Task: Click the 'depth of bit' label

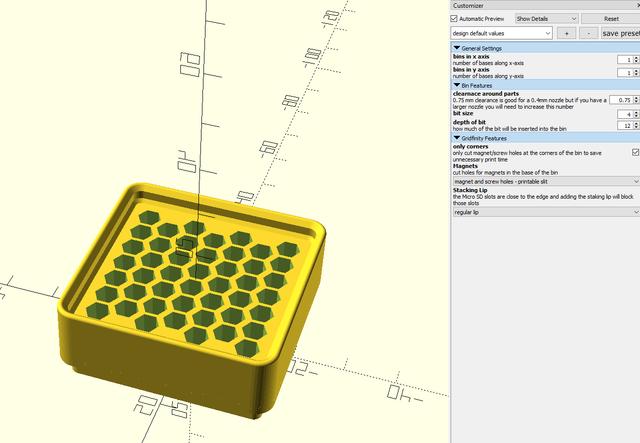Action: click(469, 122)
